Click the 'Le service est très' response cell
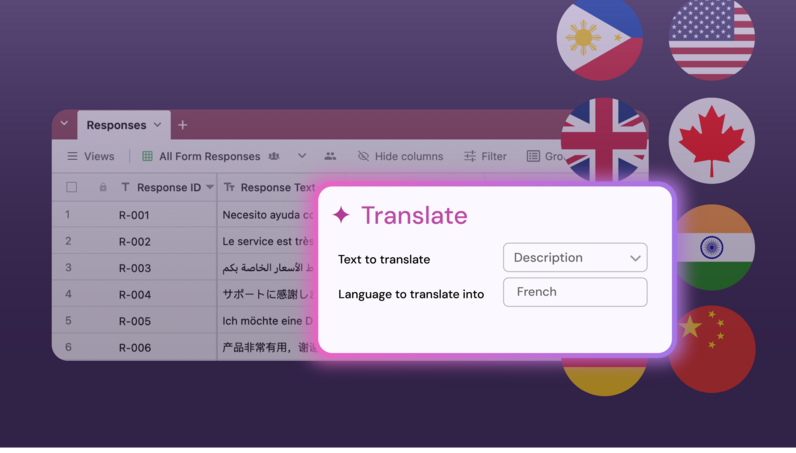This screenshot has width=796, height=453. (x=268, y=241)
